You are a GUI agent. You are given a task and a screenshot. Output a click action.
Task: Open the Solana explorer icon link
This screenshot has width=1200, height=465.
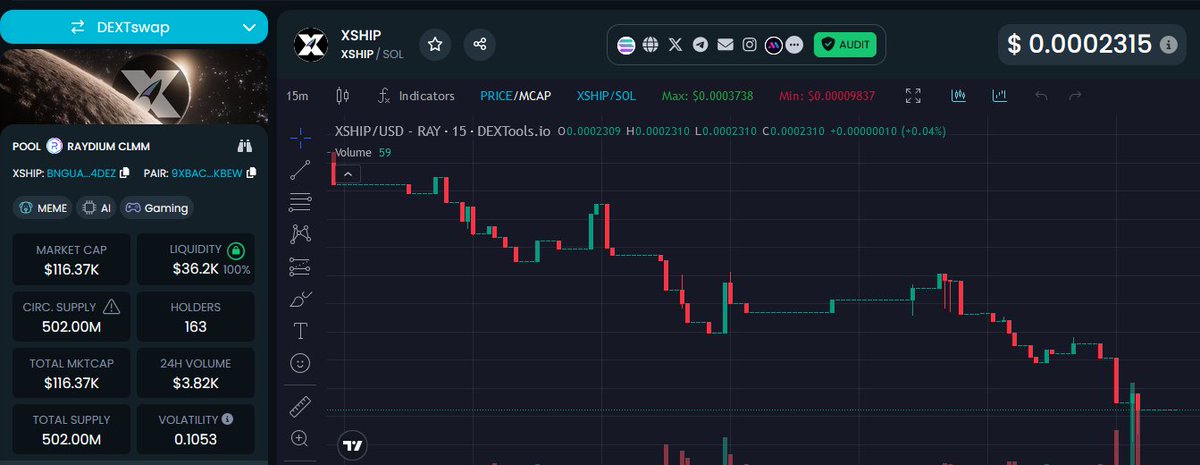pyautogui.click(x=627, y=45)
